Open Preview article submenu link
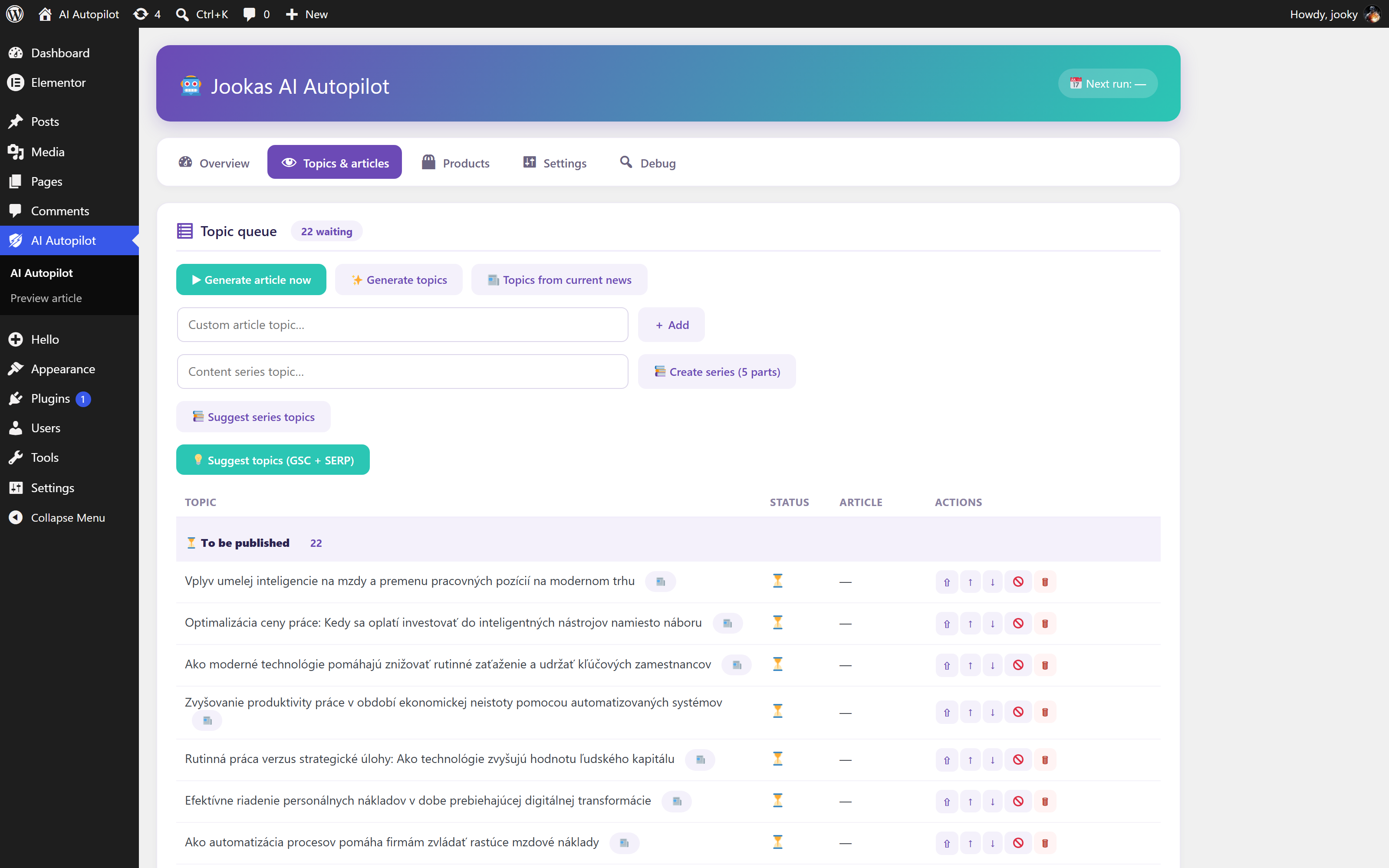 tap(46, 298)
